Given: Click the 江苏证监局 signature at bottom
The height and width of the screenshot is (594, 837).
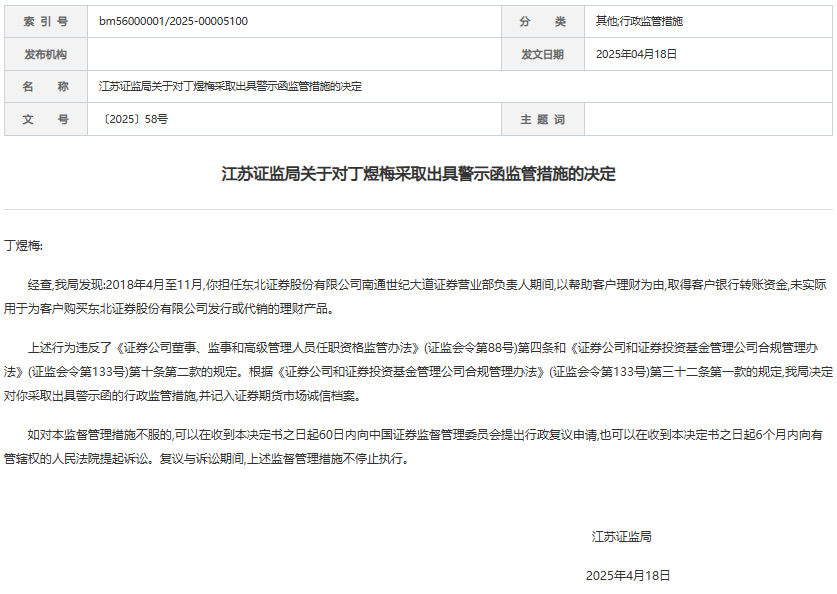Looking at the screenshot, I should (621, 536).
